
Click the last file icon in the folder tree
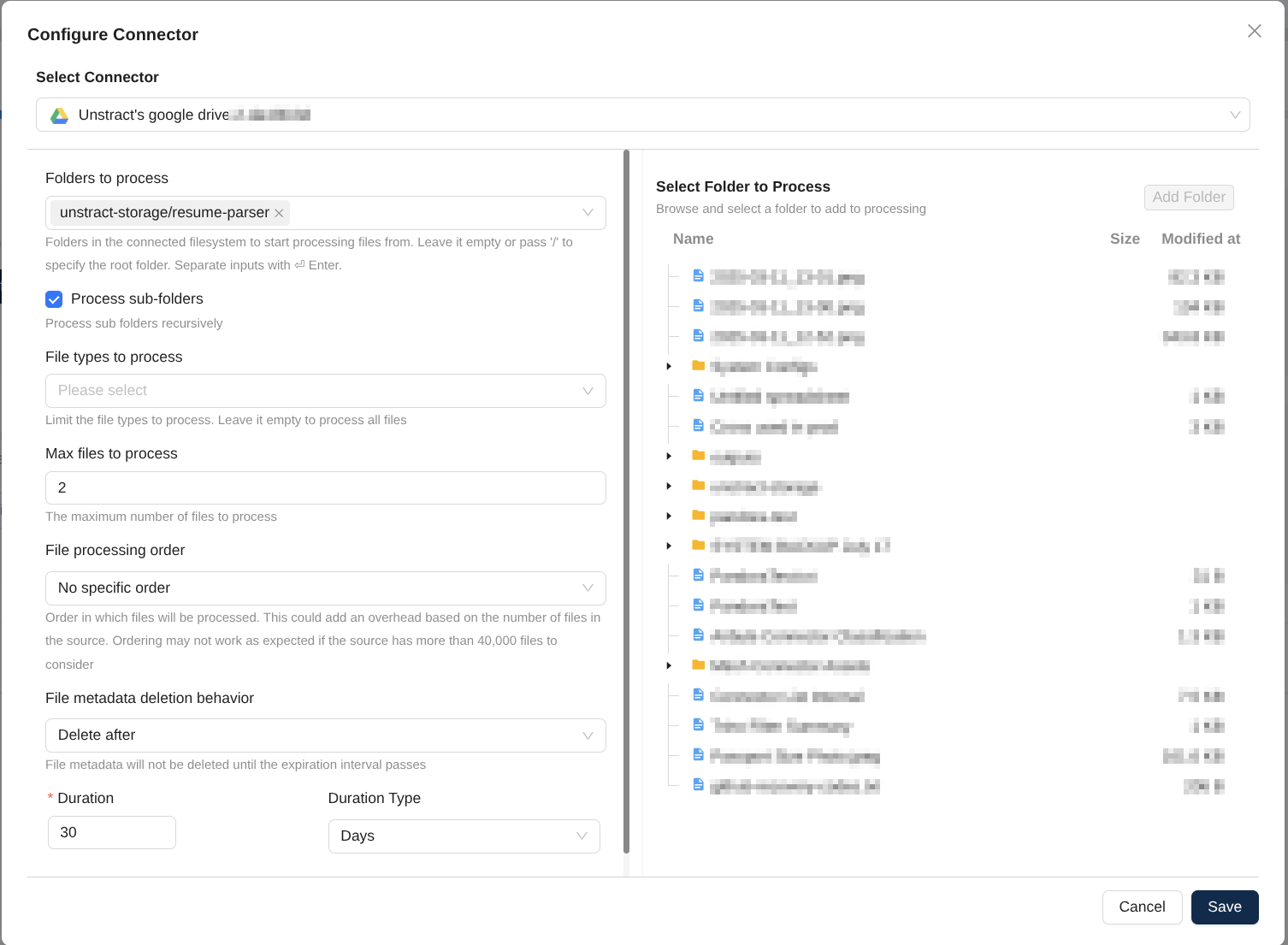[x=698, y=785]
